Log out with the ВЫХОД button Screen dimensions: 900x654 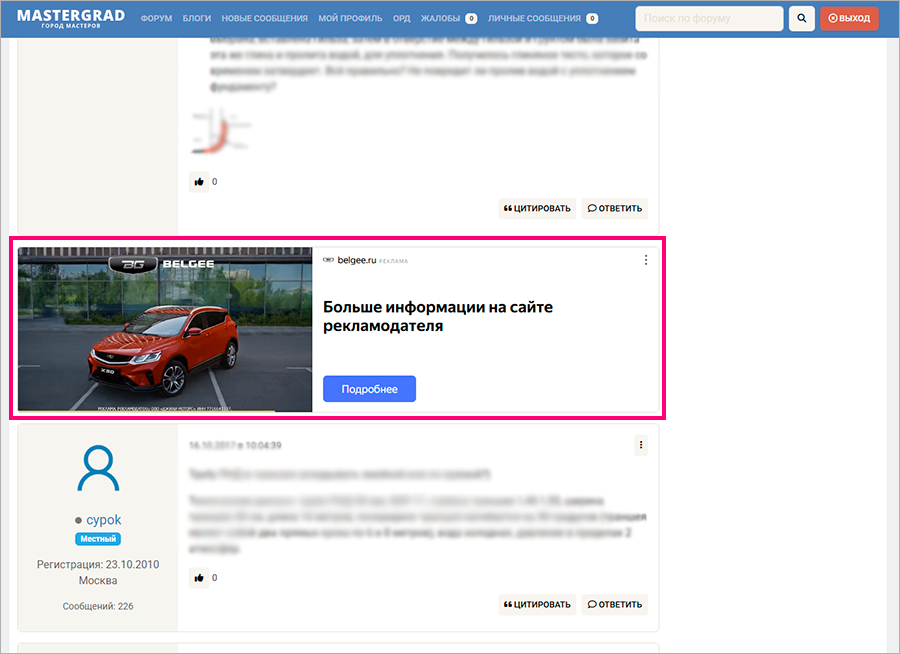849,18
